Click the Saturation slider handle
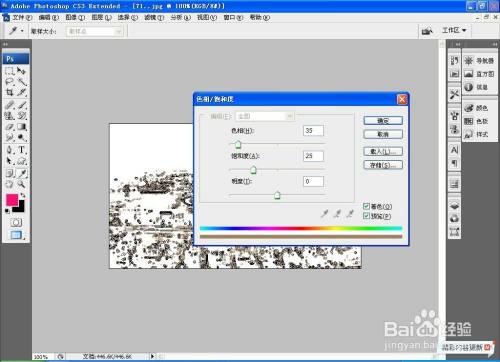 click(x=253, y=170)
